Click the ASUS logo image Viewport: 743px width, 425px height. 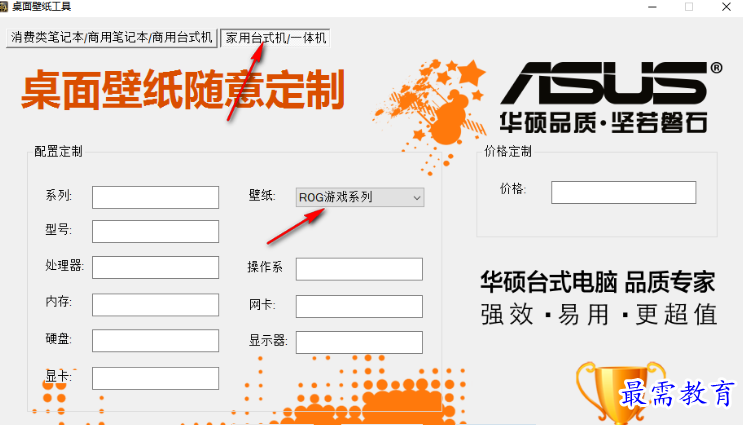(611, 83)
